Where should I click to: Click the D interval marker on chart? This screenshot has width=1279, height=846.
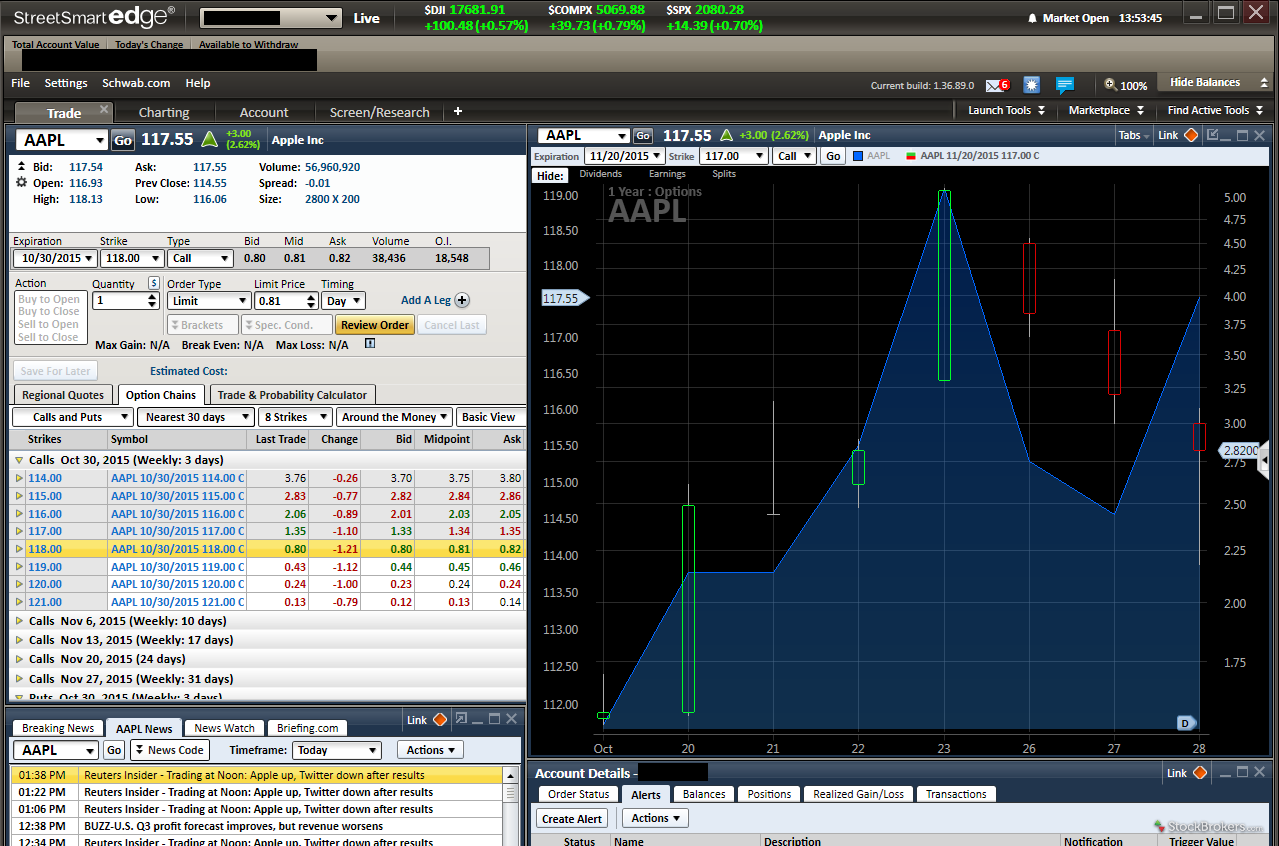click(1185, 723)
